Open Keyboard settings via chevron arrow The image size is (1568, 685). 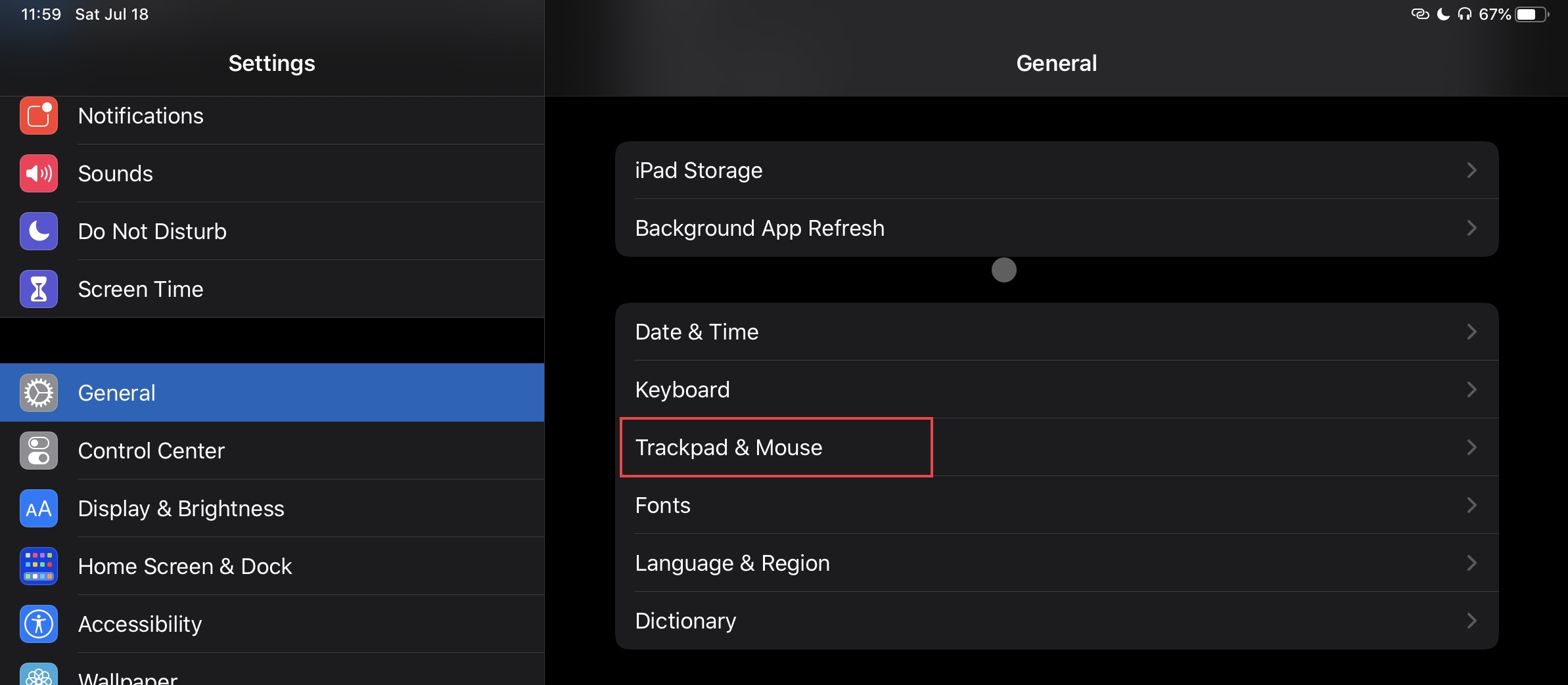point(1471,389)
